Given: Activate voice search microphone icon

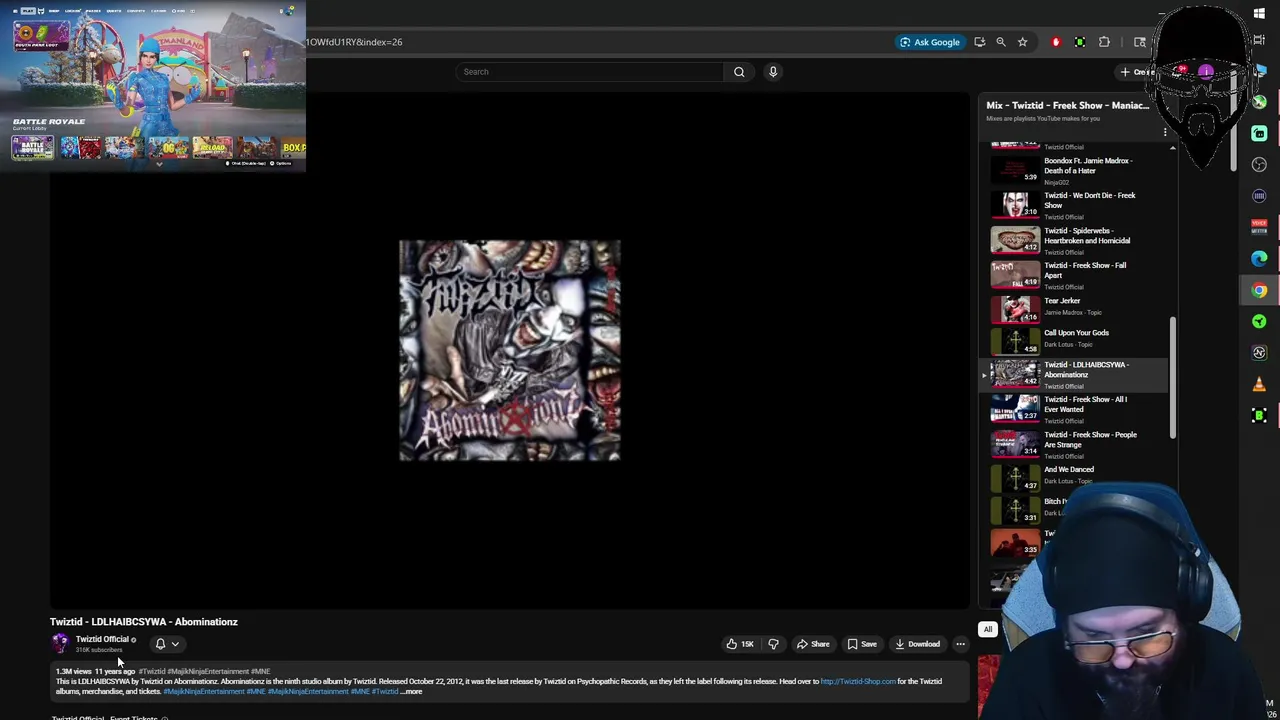Looking at the screenshot, I should 773,72.
